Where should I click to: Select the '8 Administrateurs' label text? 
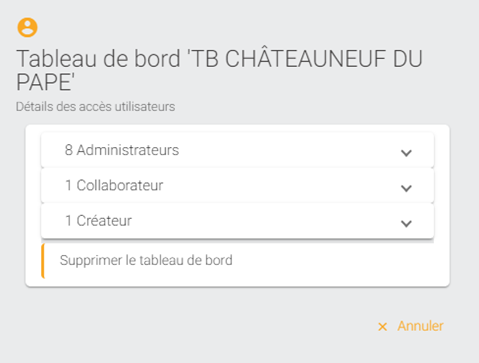(122, 150)
